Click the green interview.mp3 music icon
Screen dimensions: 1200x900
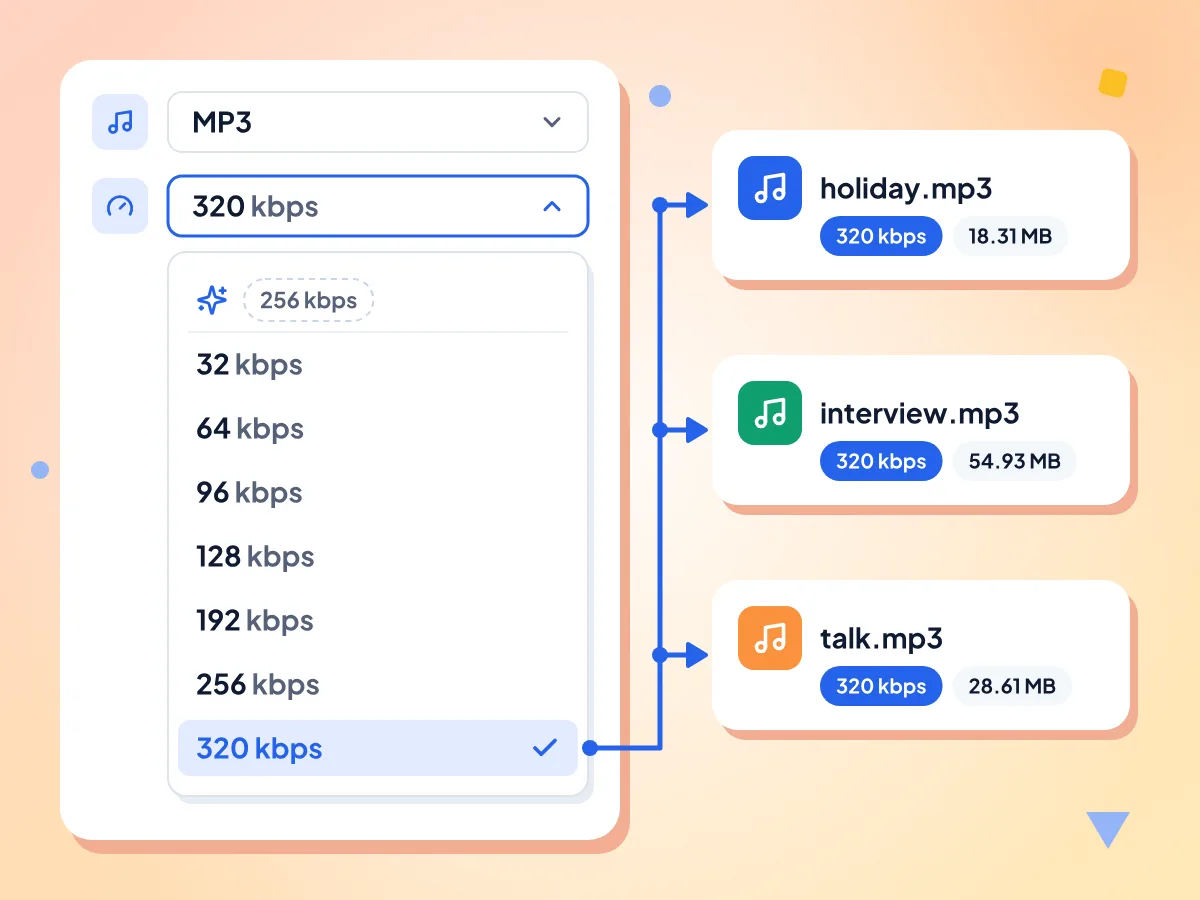pyautogui.click(x=770, y=413)
